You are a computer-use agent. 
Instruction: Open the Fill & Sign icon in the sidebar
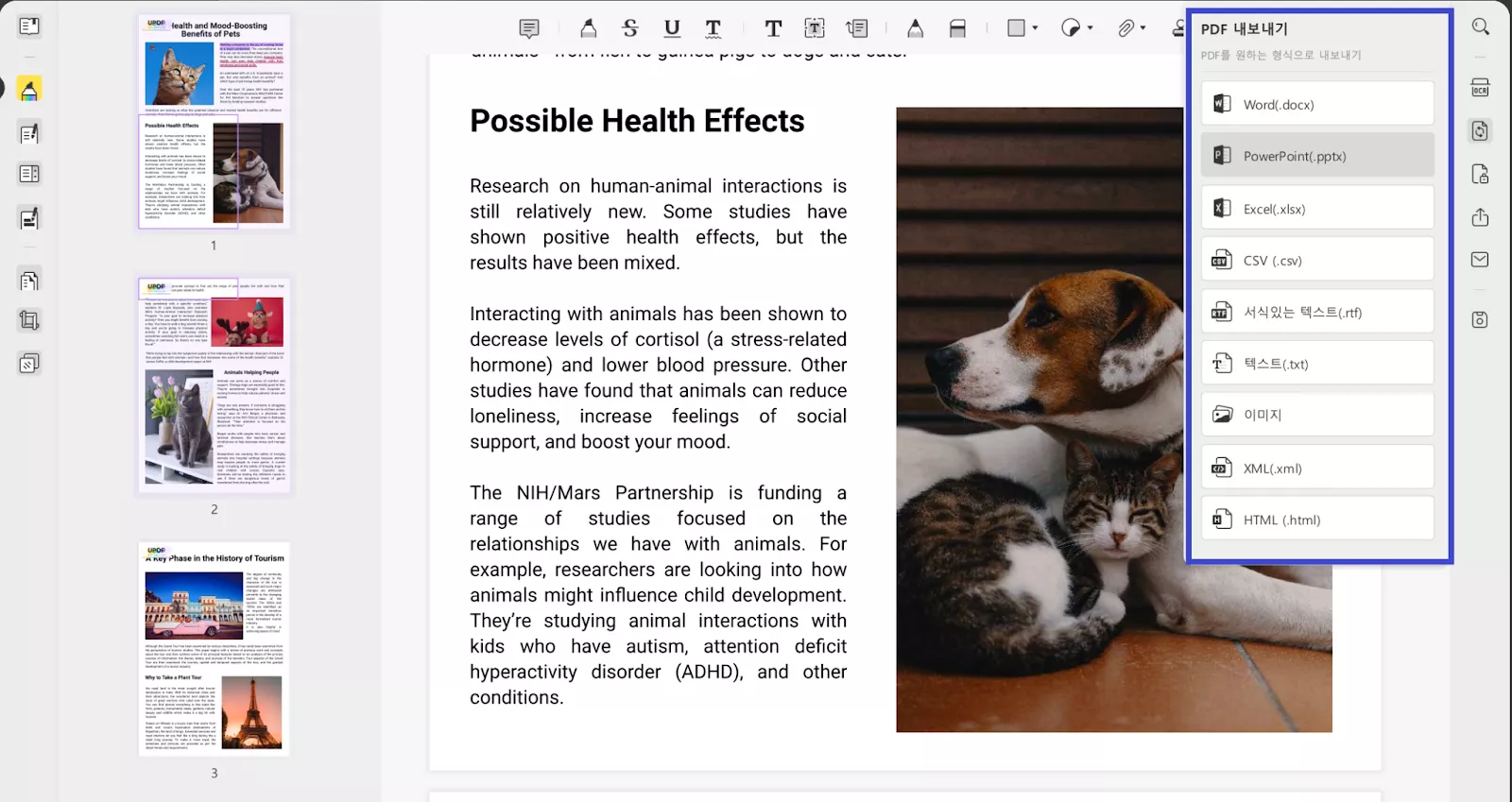click(x=29, y=218)
